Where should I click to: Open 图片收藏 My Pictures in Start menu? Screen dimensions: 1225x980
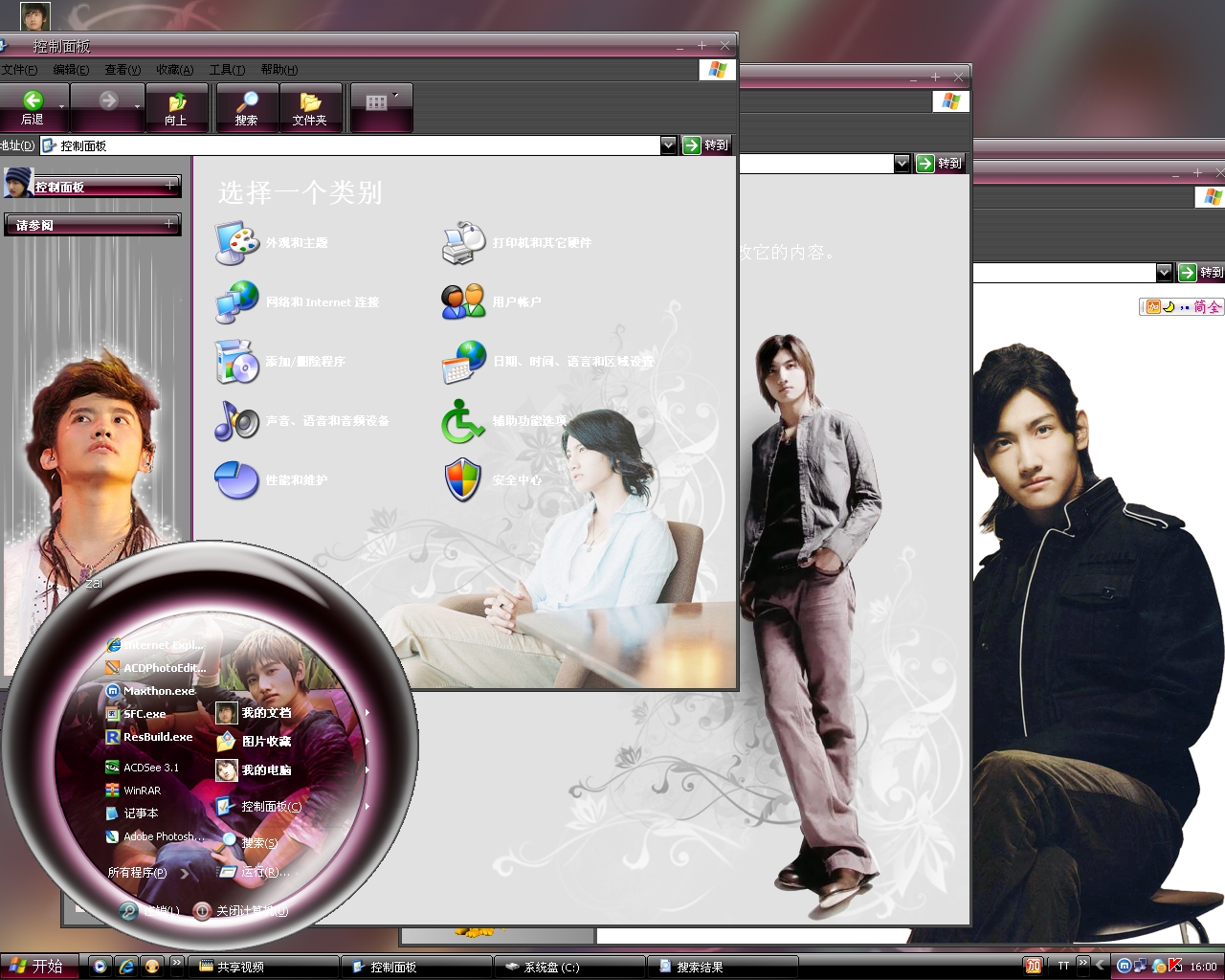coord(254,742)
